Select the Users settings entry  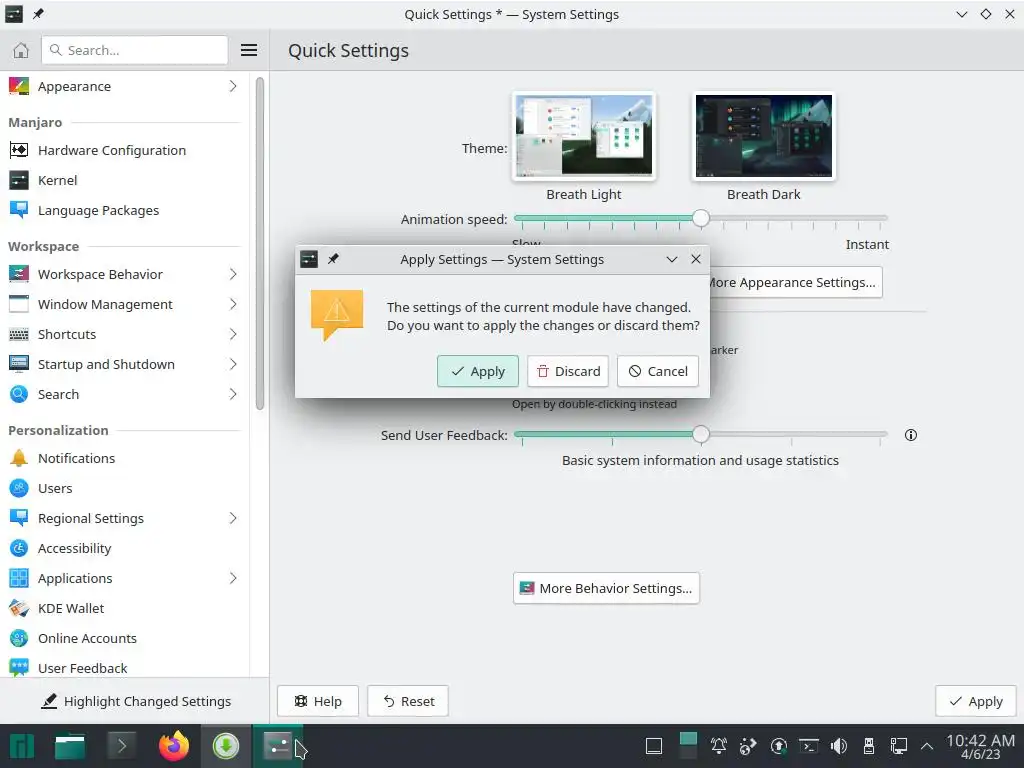(124, 488)
